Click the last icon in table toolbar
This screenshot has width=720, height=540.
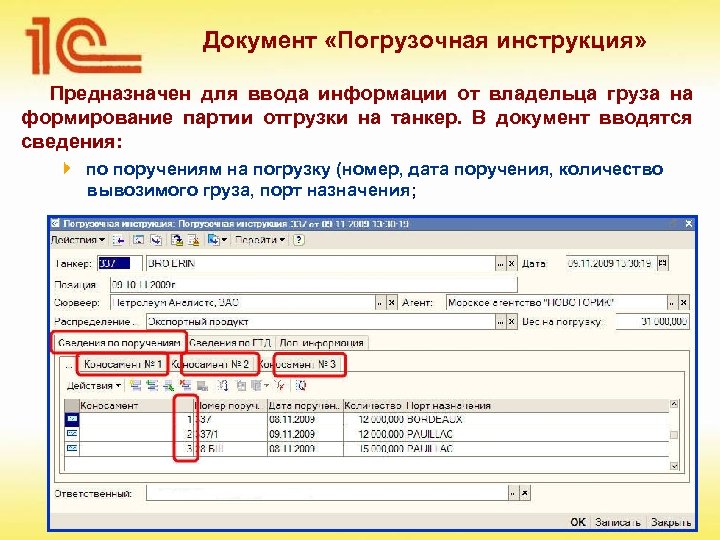point(301,386)
